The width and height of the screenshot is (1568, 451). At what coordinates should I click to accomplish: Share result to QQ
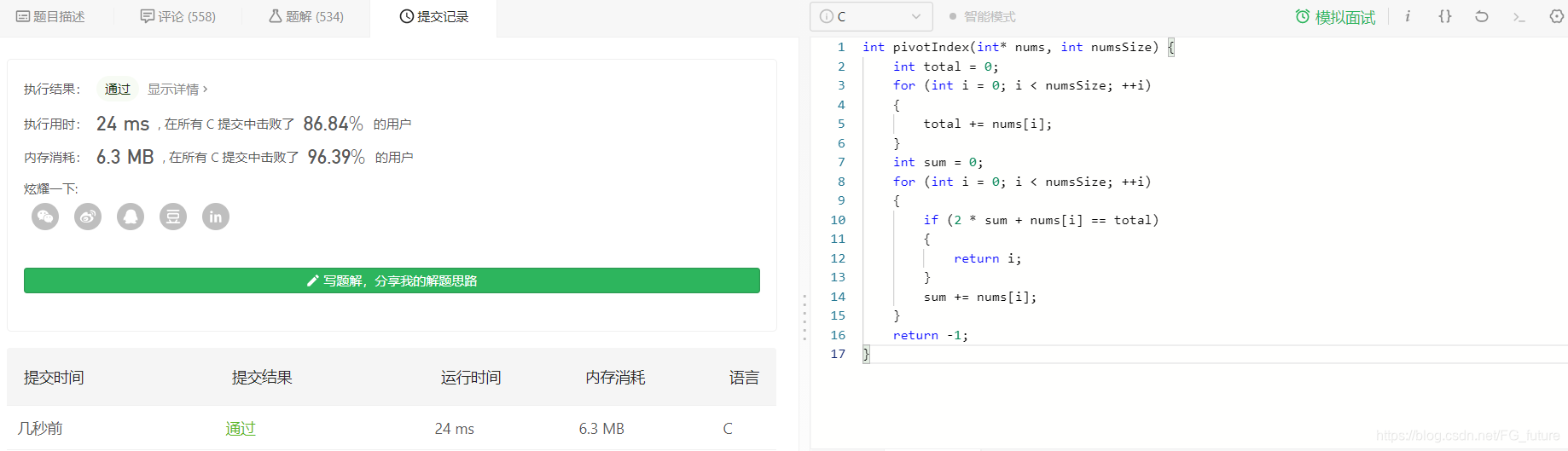pos(131,217)
